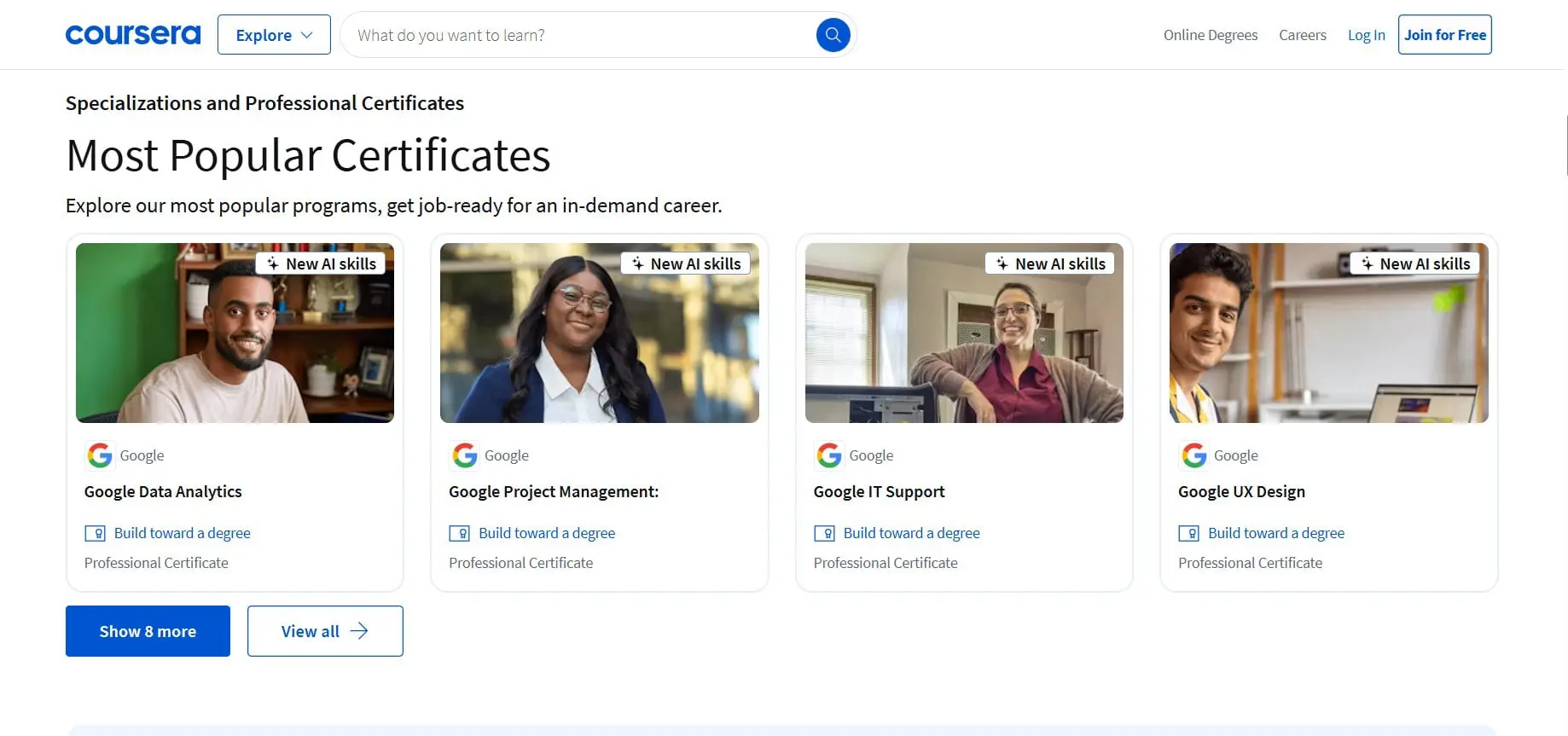Image resolution: width=1568 pixels, height=736 pixels.
Task: Click degree icon on IT Support card
Action: pyautogui.click(x=824, y=534)
